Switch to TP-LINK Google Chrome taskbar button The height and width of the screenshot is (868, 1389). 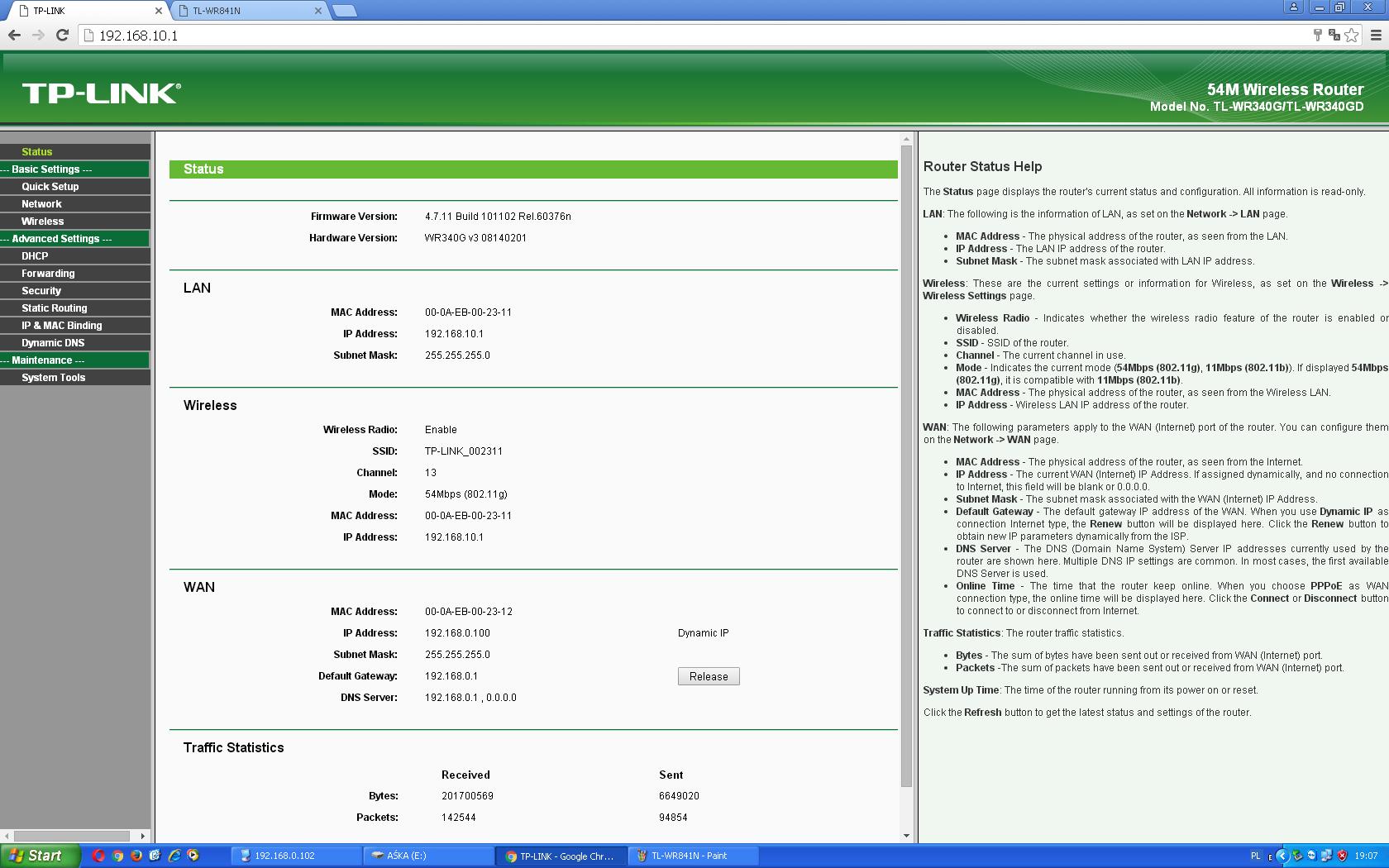click(x=561, y=856)
